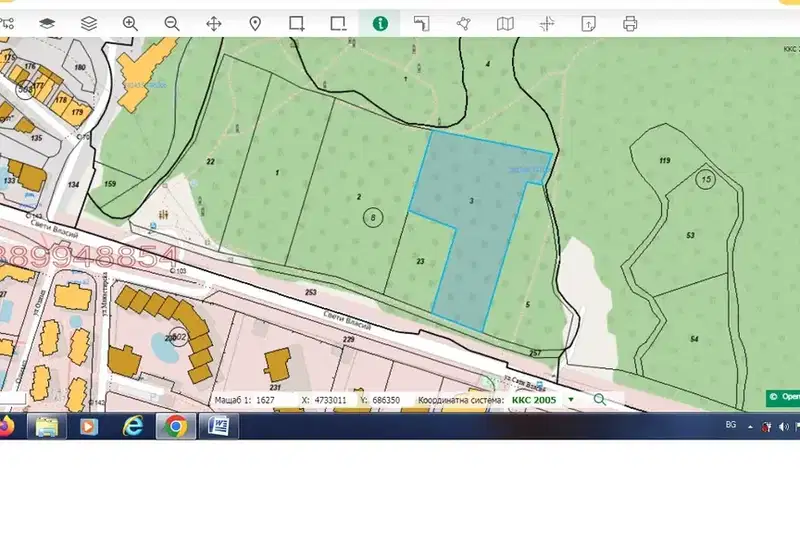
Task: Activate the pan move arrows tool
Action: pos(214,23)
